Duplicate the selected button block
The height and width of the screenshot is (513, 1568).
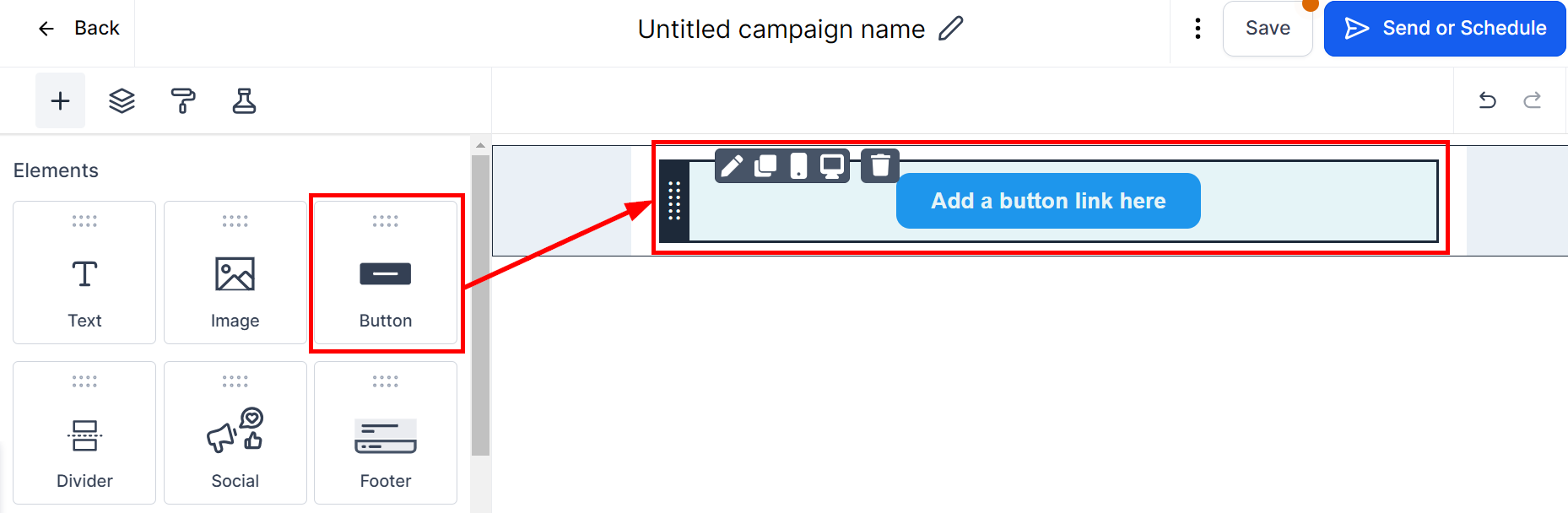coord(765,165)
